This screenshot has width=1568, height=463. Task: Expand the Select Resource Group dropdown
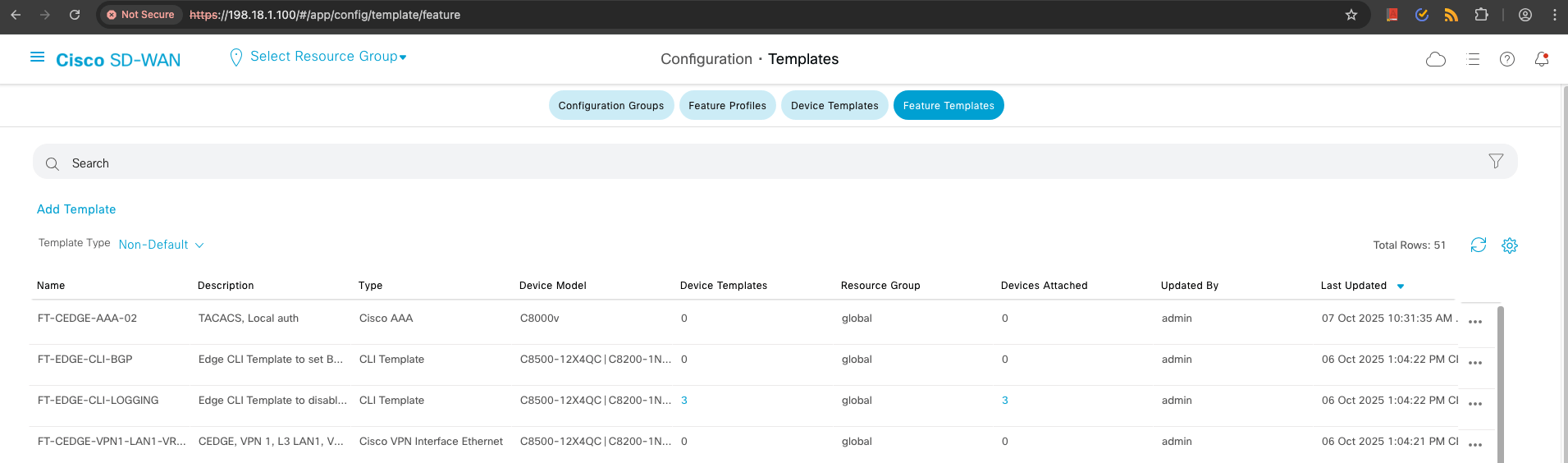click(328, 57)
